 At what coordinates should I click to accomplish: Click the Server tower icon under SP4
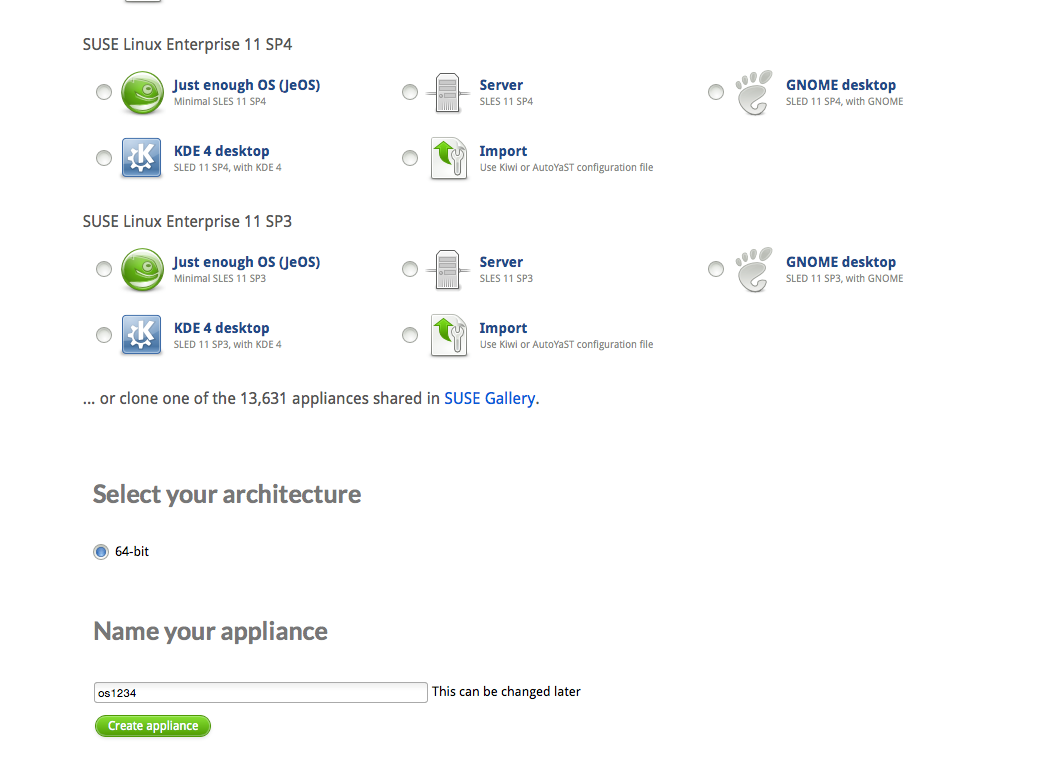coord(448,93)
